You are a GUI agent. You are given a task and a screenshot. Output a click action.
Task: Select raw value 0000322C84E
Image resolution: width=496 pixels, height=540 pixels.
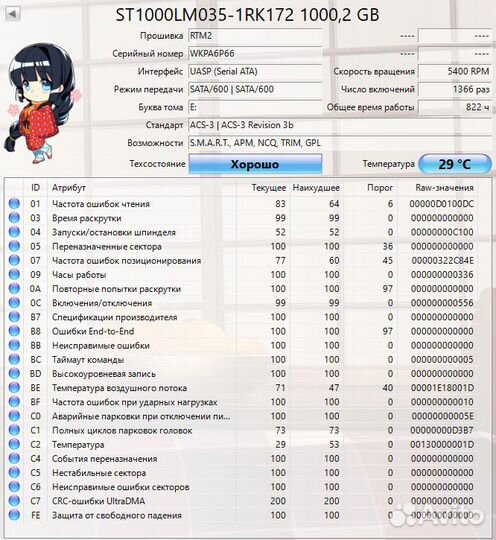point(442,260)
